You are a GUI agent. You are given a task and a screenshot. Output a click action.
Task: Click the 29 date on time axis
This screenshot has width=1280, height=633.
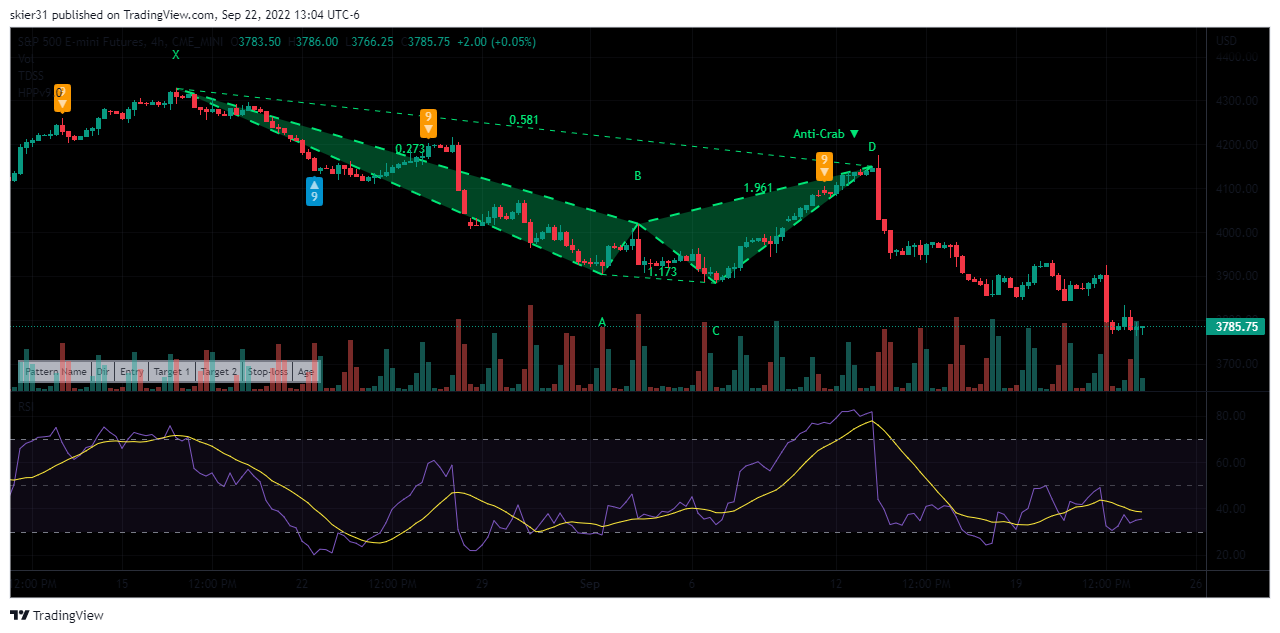pos(482,584)
